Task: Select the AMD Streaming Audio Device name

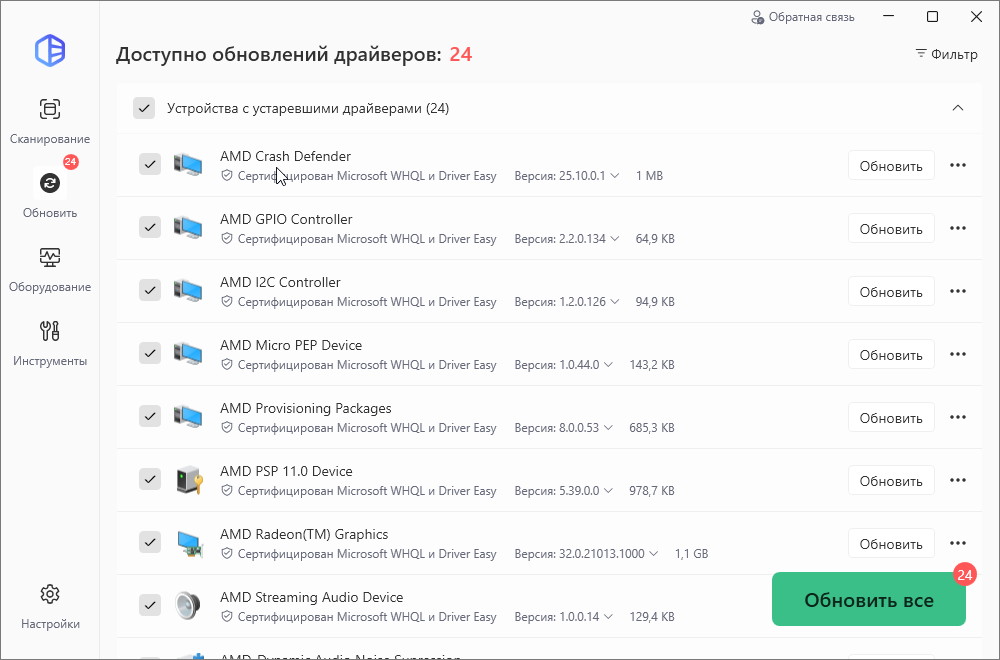Action: pyautogui.click(x=311, y=598)
